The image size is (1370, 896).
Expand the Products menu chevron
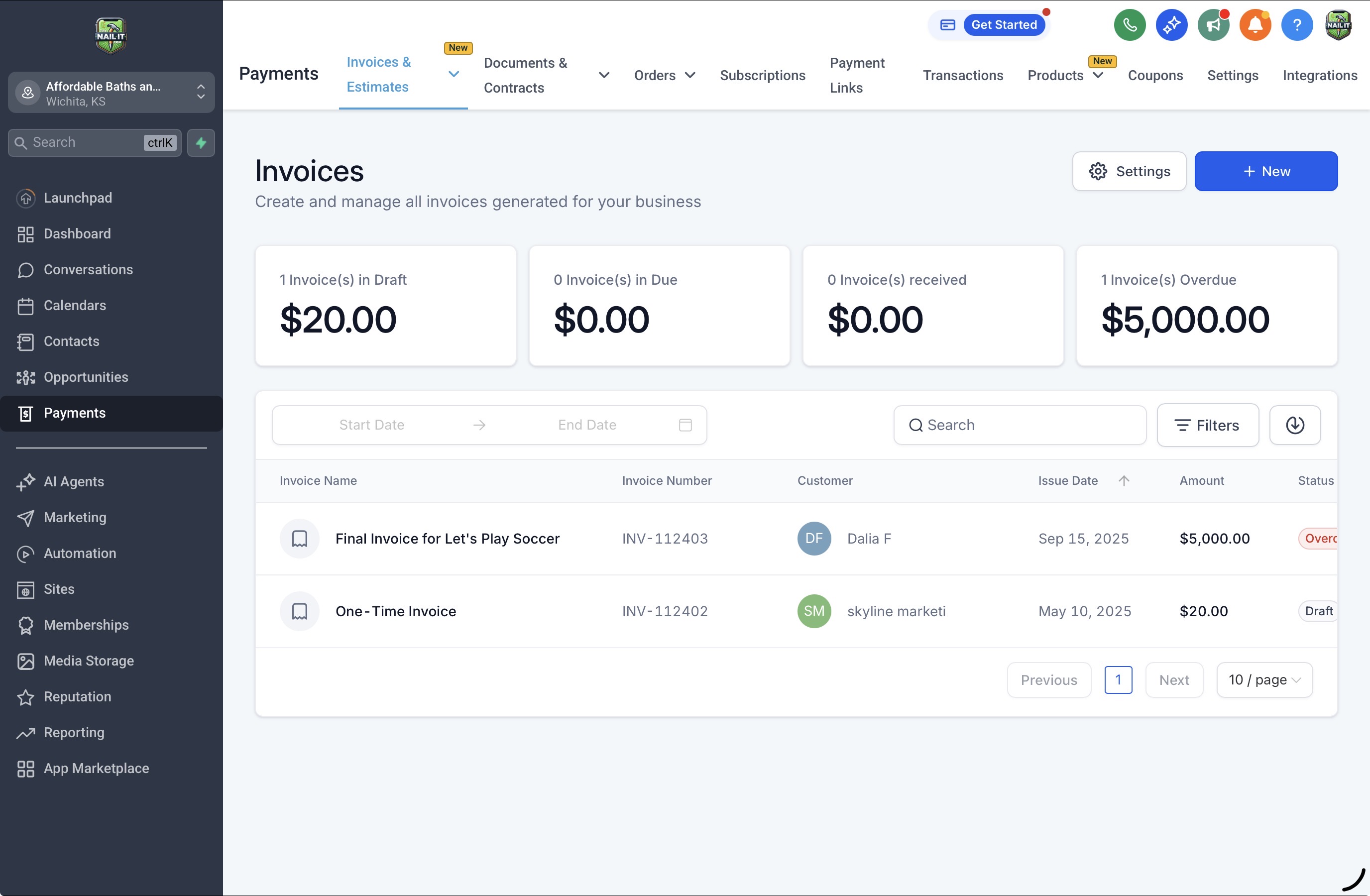(1097, 75)
